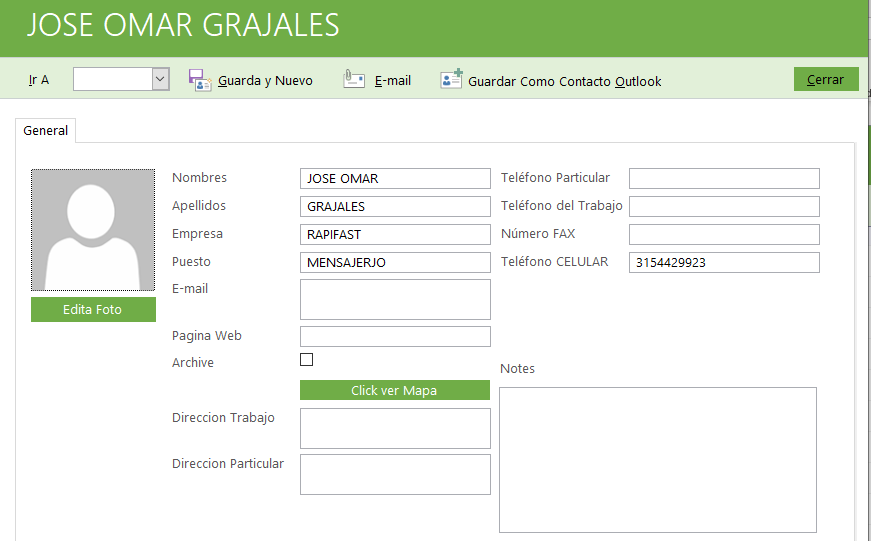The height and width of the screenshot is (541, 871).
Task: Focus the Direccion Trabajo text box
Action: (x=394, y=428)
